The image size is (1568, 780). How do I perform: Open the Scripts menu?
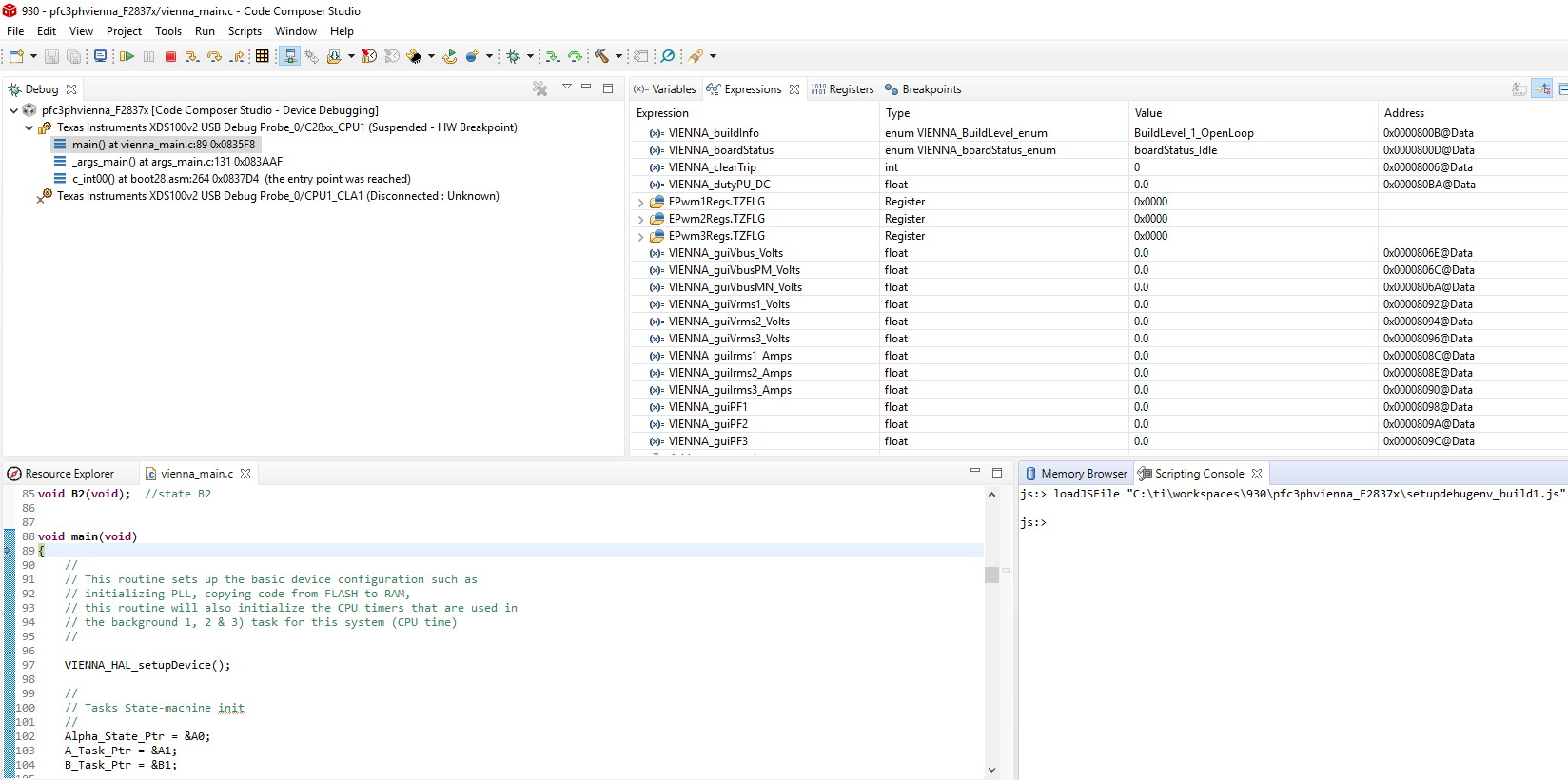[x=245, y=31]
